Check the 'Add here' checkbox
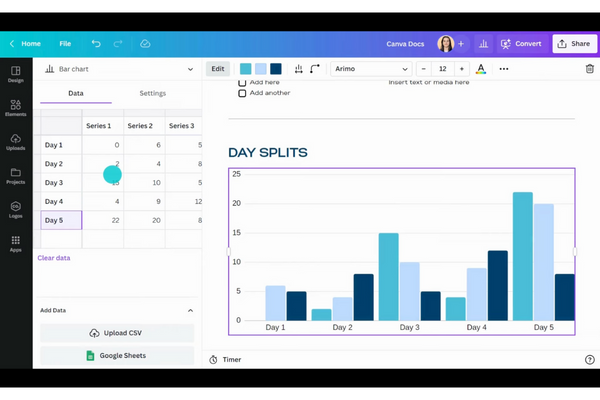The width and height of the screenshot is (600, 400). coord(242,82)
